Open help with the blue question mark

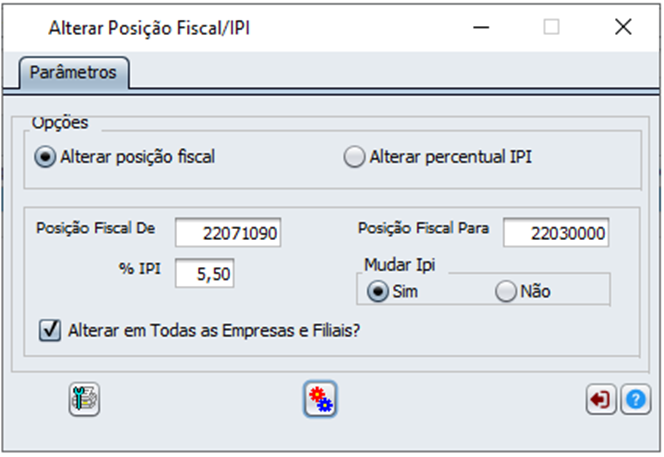click(x=636, y=399)
